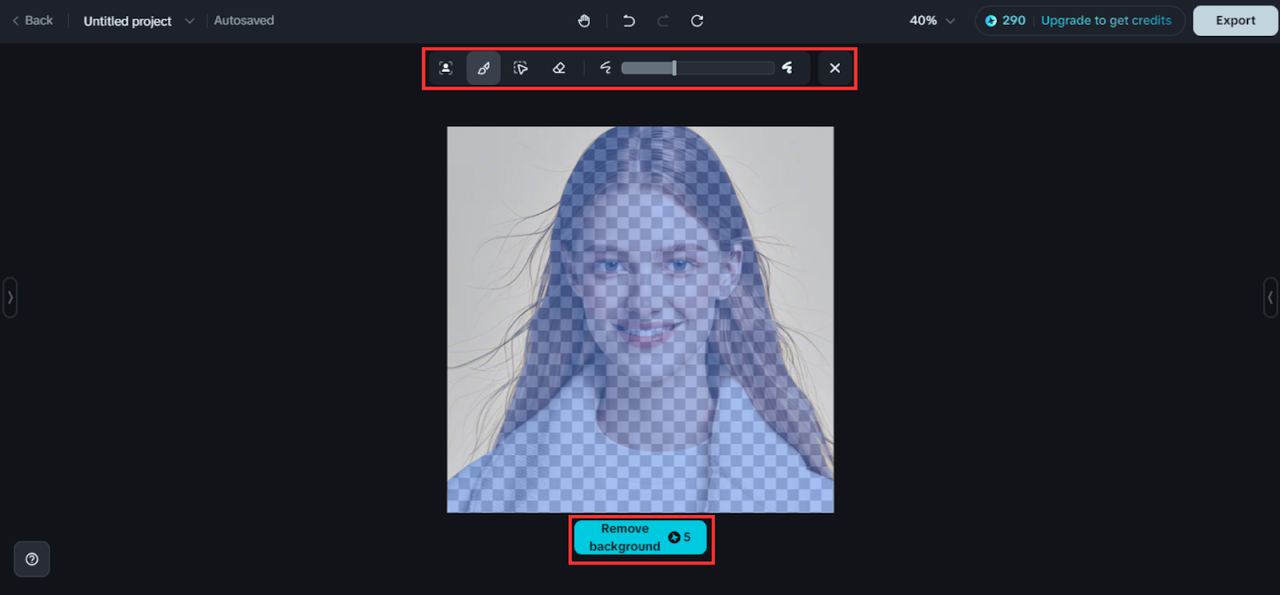Click the Export button

1236,20
